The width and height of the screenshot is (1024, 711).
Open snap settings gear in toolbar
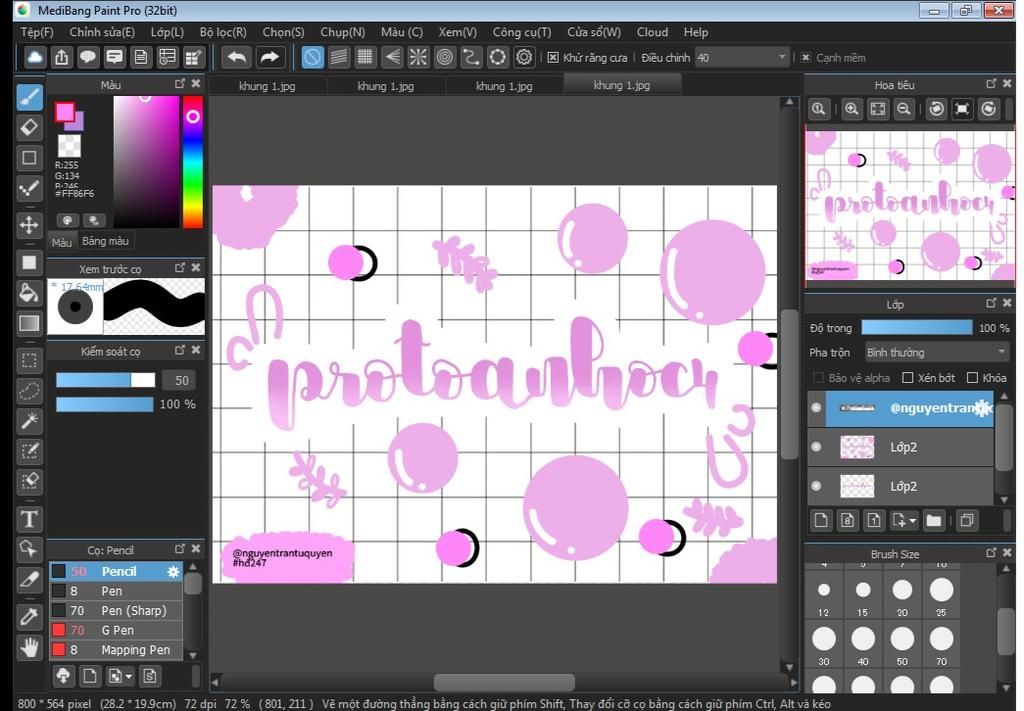(524, 57)
